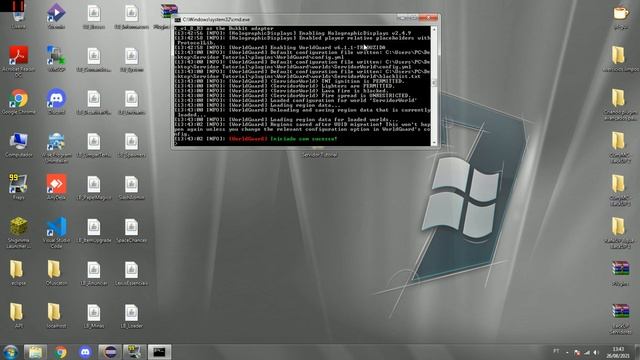Screen dimensions: 640x360
Task: Click the scroll-up arrow in cmd window
Action: (x=434, y=29)
